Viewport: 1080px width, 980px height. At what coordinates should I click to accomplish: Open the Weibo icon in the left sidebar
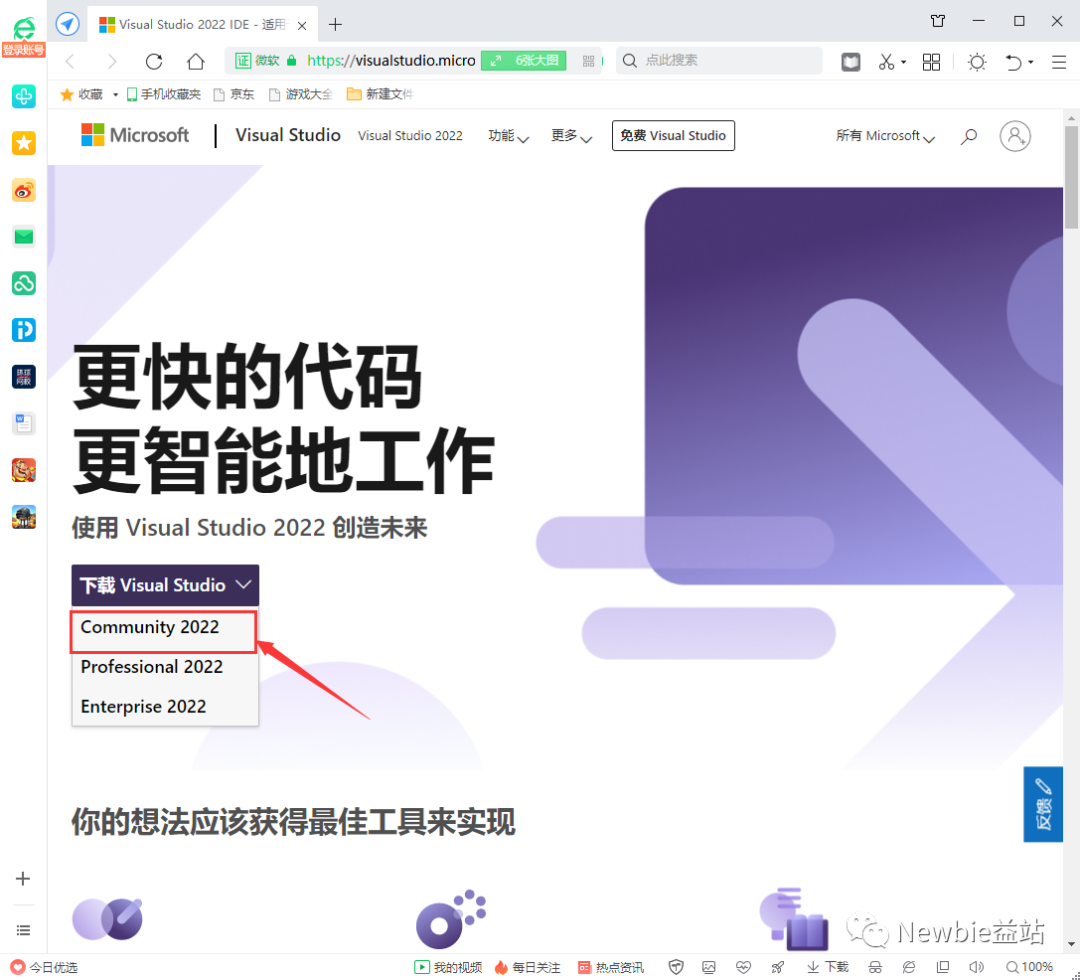tap(24, 190)
